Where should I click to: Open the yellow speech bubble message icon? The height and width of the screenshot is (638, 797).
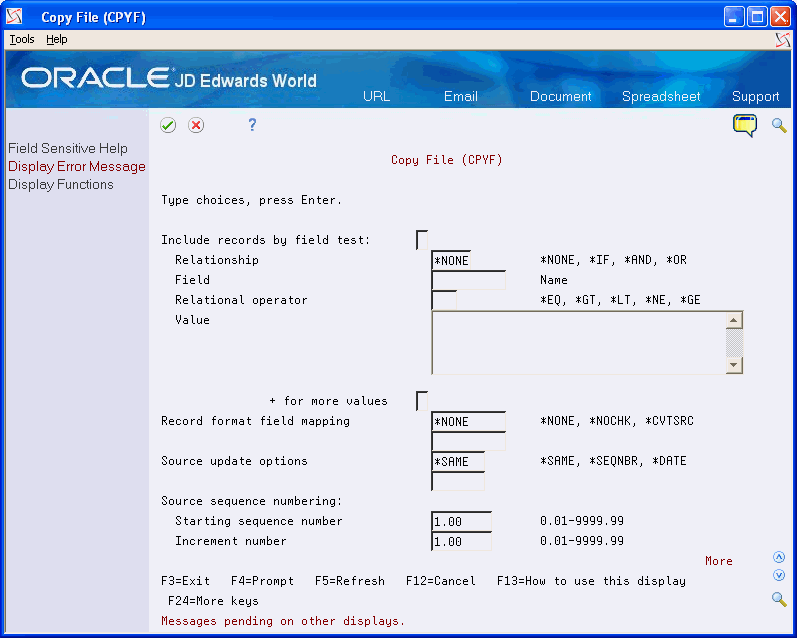click(745, 125)
